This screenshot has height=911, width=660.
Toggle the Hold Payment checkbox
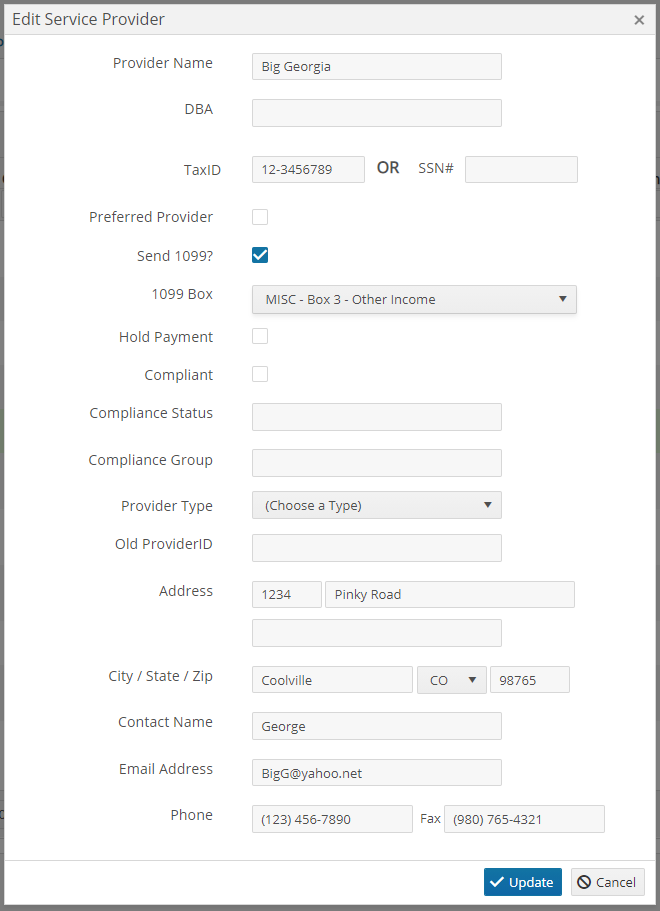[x=260, y=336]
